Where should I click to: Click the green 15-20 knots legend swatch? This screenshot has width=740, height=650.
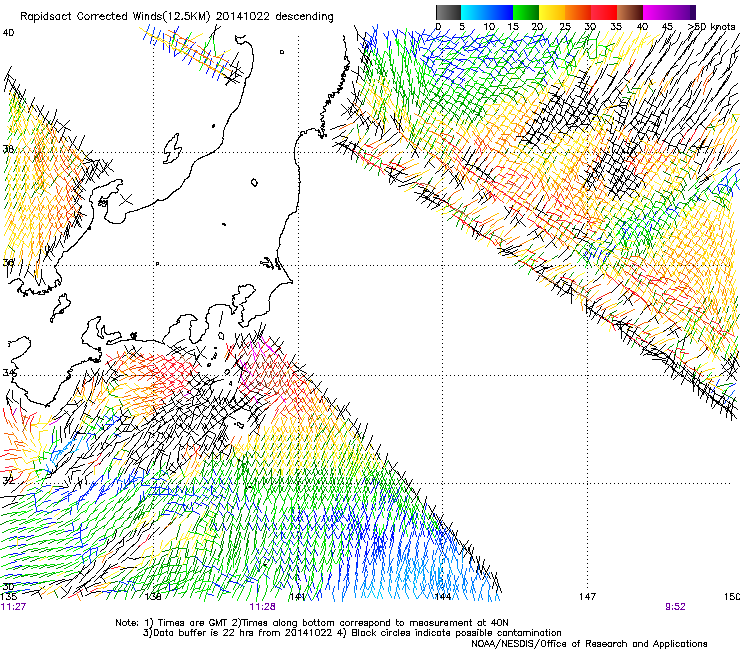point(526,12)
